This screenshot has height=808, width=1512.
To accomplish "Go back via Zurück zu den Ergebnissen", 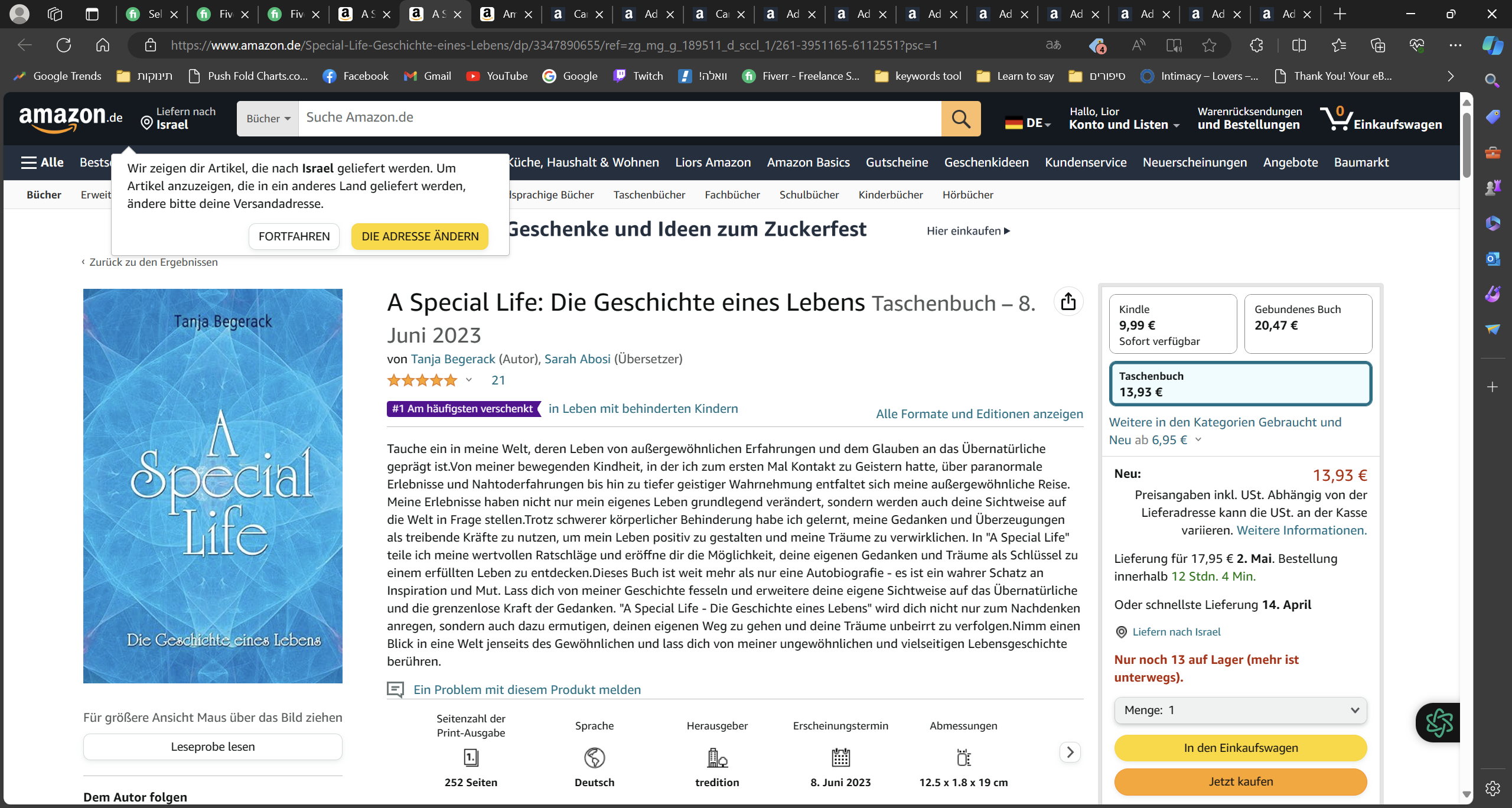I will pyautogui.click(x=153, y=262).
